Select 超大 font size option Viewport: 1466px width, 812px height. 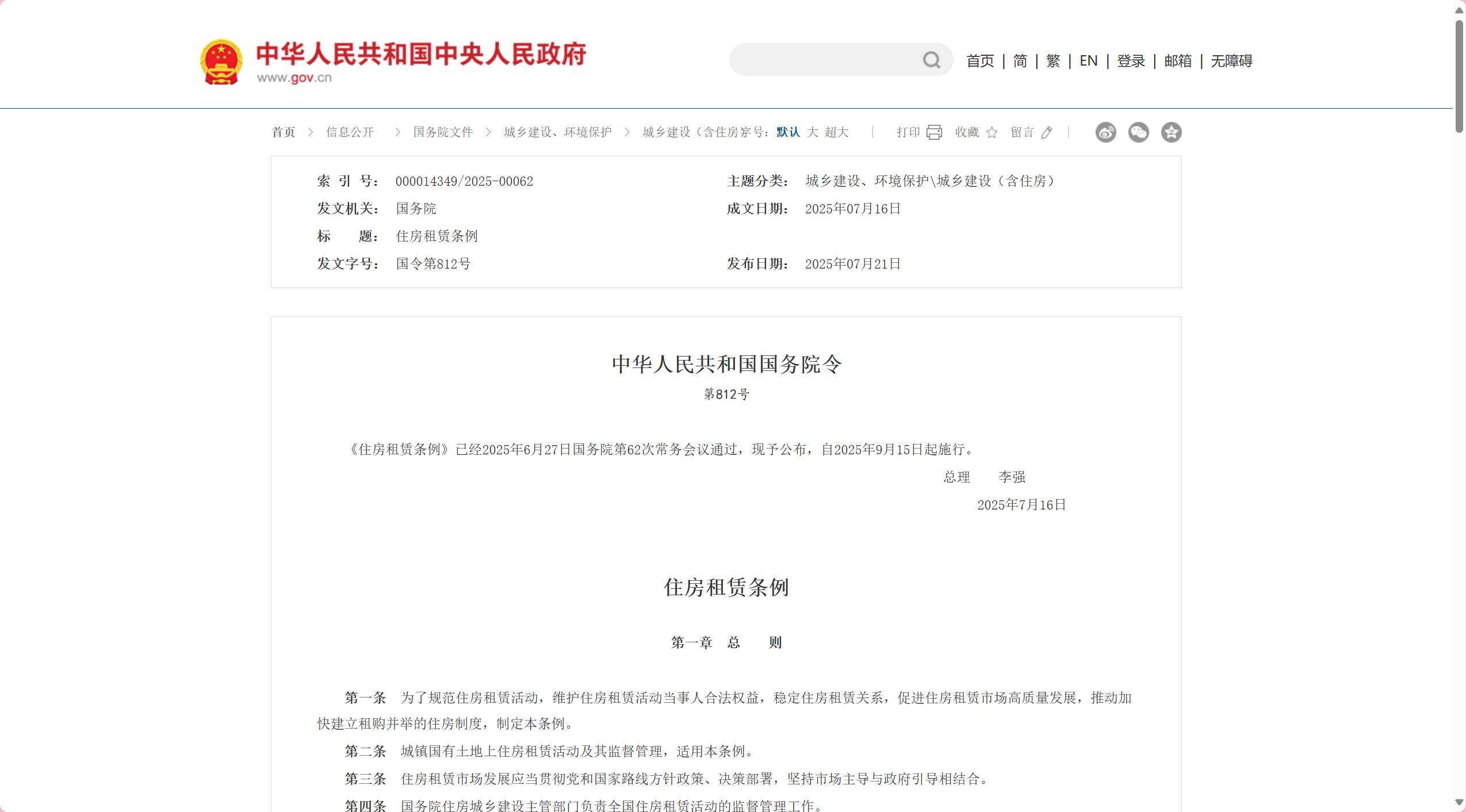(836, 132)
